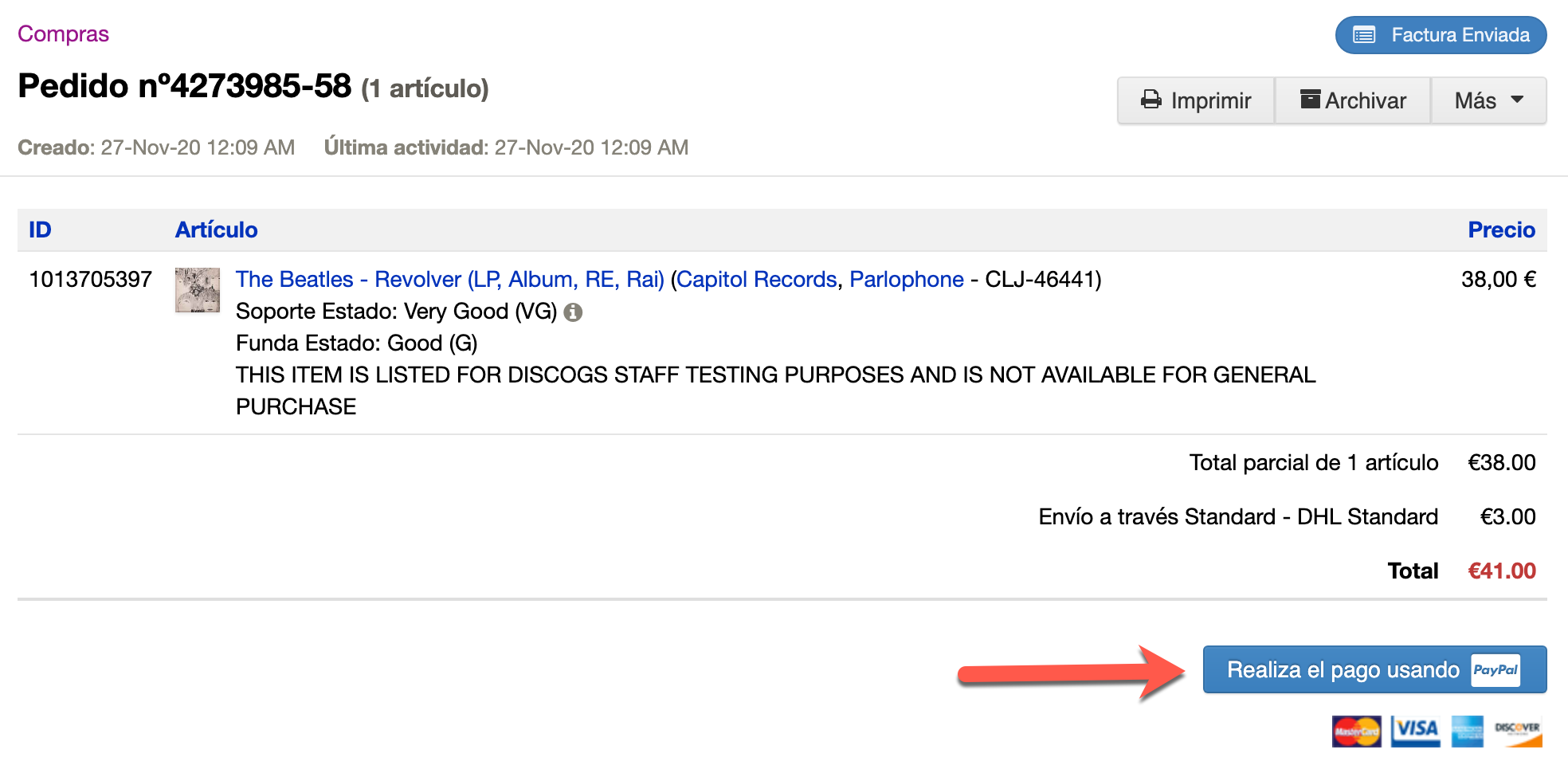Expand the Más dropdown menu

click(1488, 100)
